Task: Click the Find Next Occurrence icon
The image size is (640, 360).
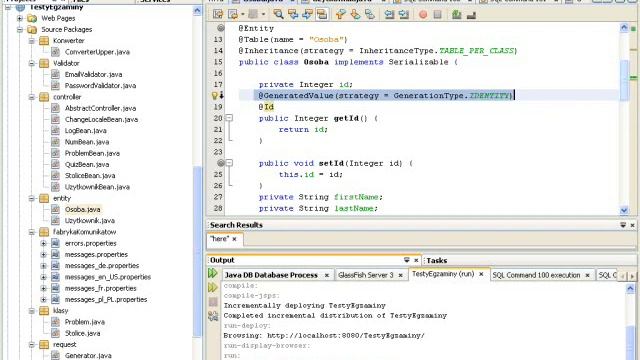Action: pyautogui.click(x=307, y=15)
